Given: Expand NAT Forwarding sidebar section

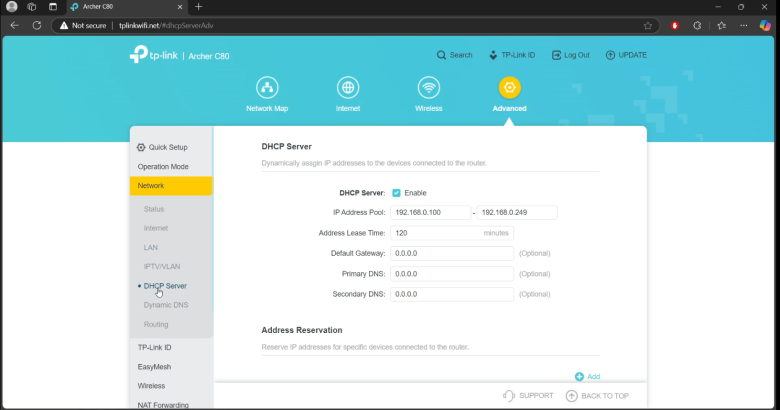Looking at the screenshot, I should (x=163, y=404).
